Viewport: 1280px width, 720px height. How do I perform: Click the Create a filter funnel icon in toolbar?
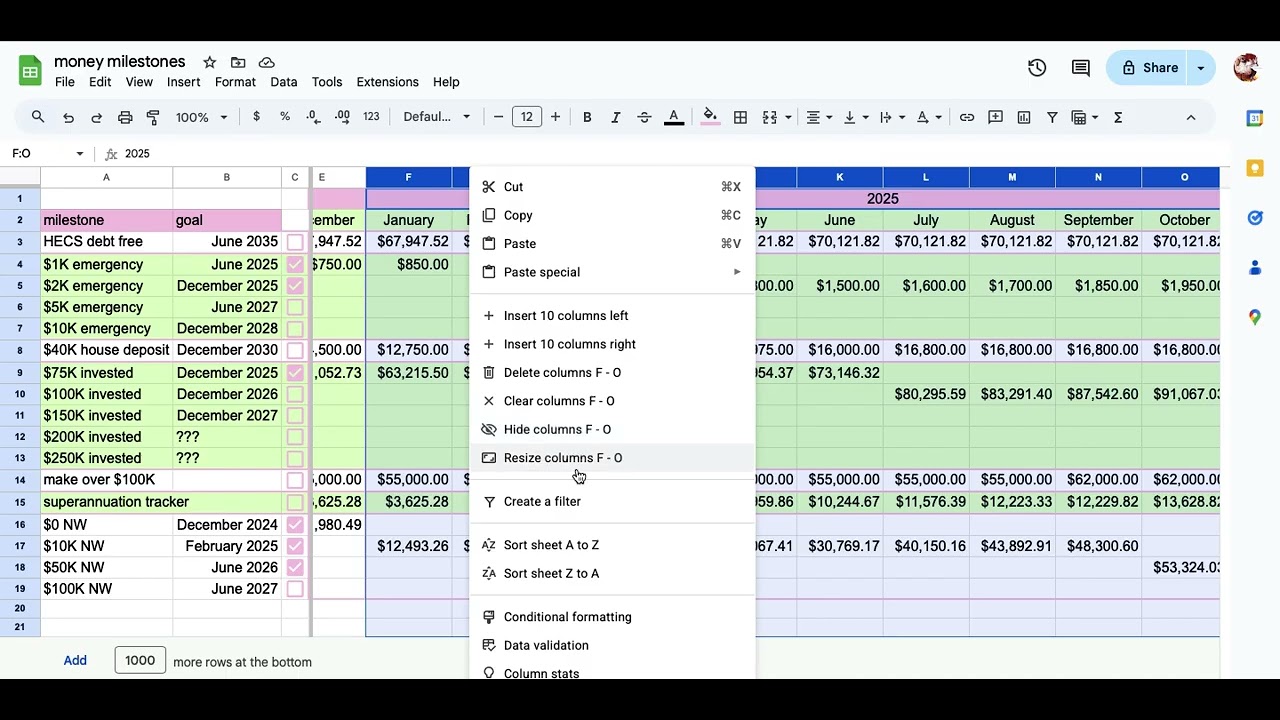point(1052,117)
